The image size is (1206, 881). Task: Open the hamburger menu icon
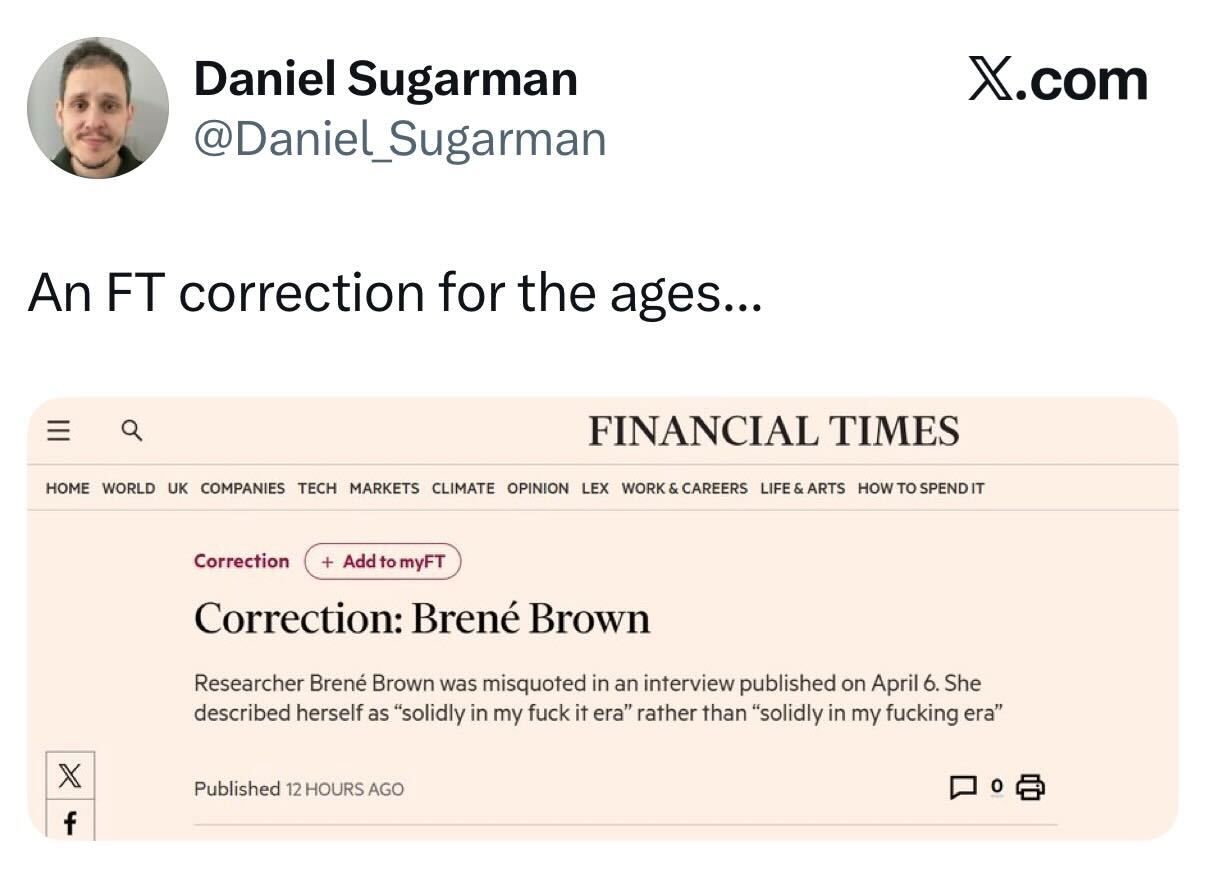(x=60, y=430)
